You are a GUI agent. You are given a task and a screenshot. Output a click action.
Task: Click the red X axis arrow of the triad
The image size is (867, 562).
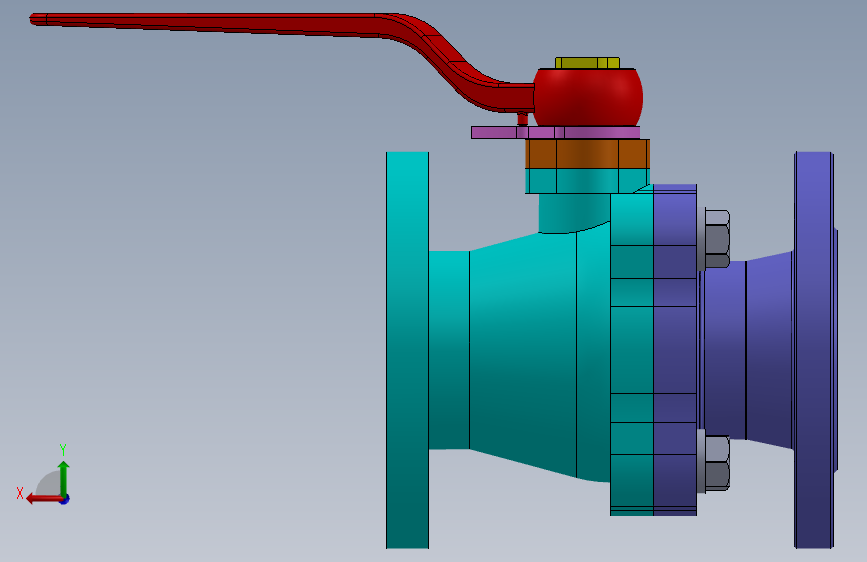point(44,499)
